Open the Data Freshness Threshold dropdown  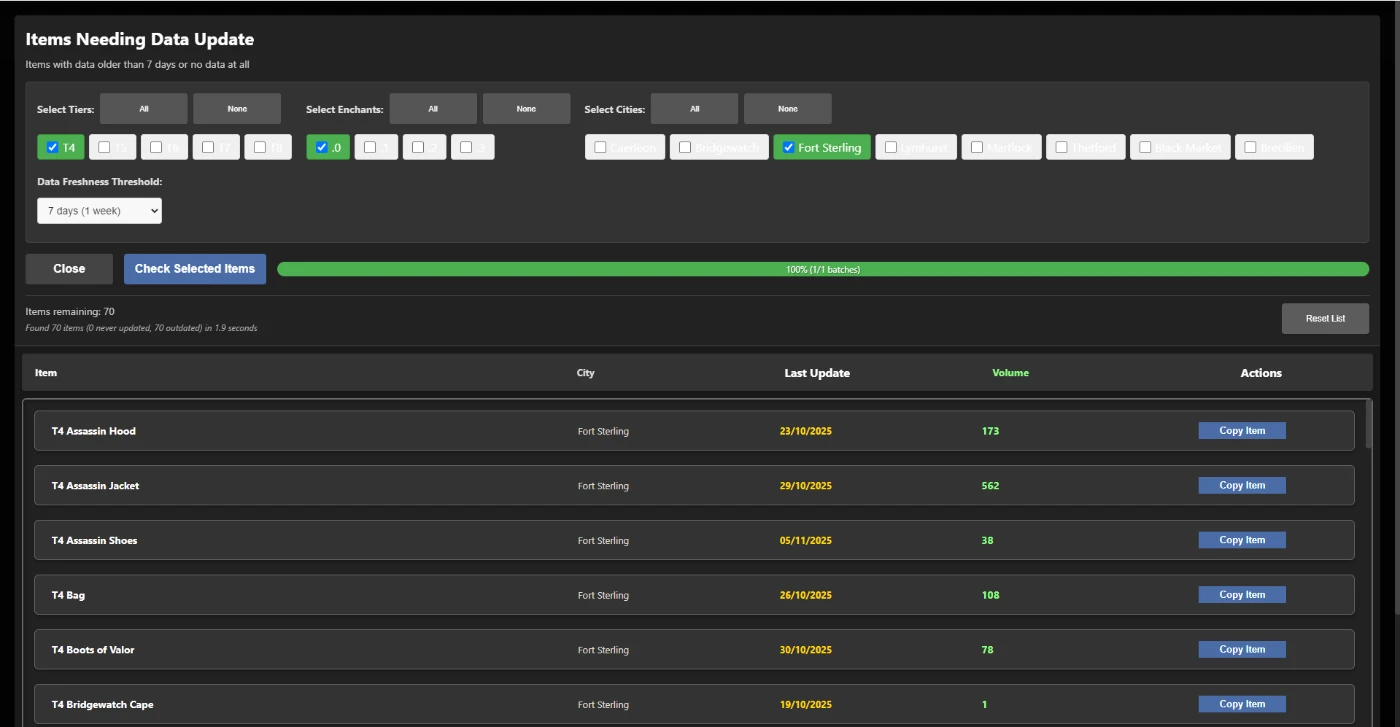point(99,211)
